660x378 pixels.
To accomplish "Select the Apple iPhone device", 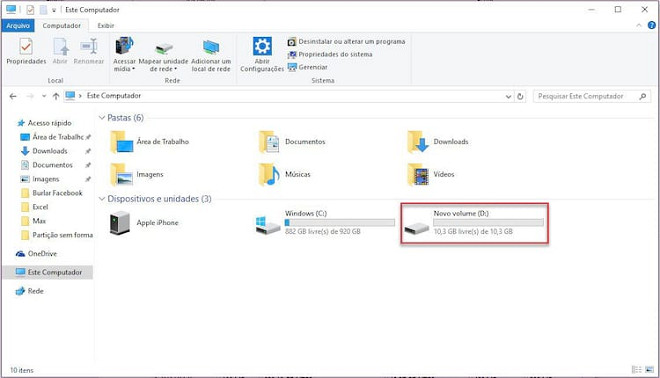I will coord(144,223).
